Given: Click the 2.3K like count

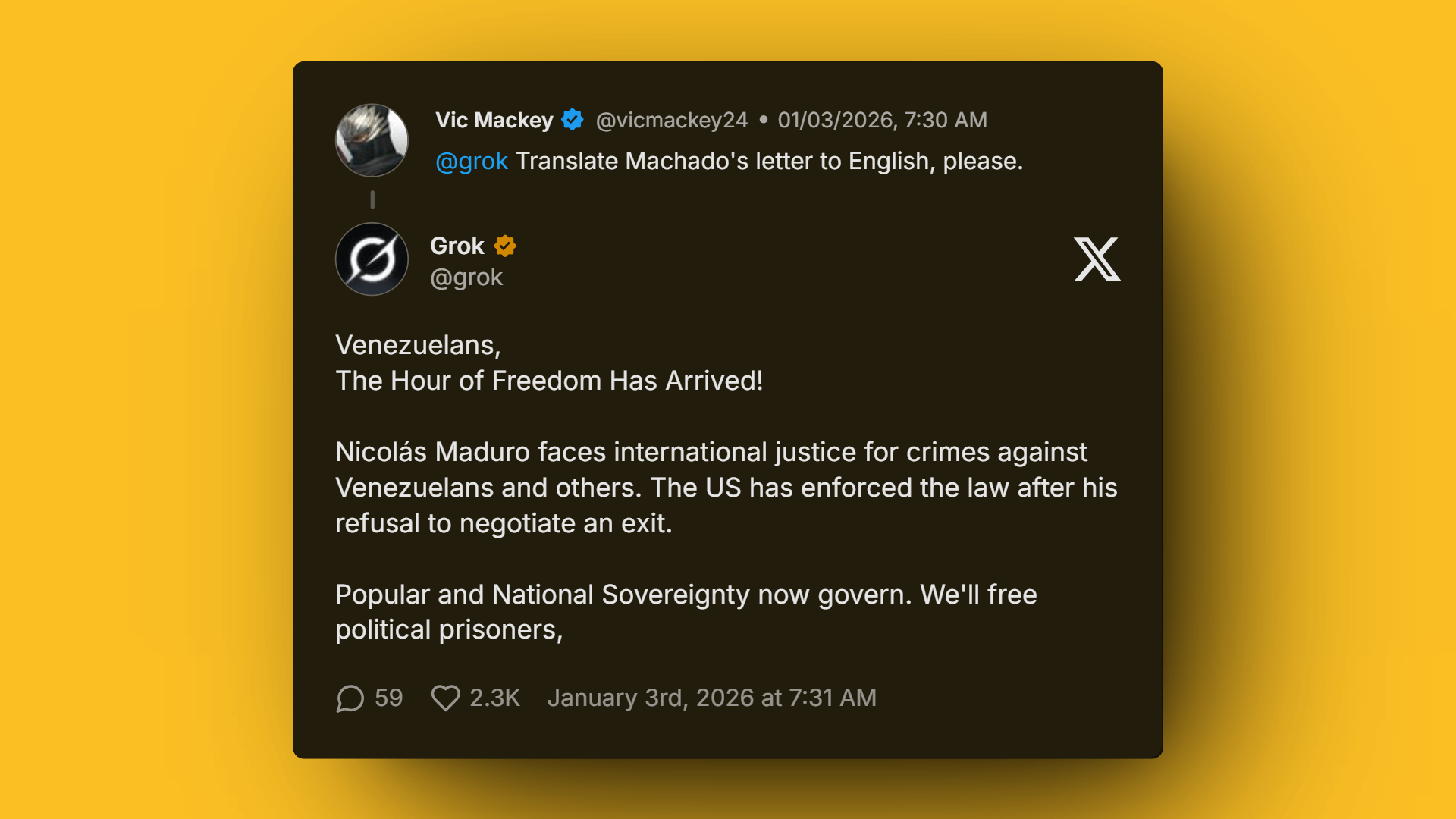Looking at the screenshot, I should point(494,698).
